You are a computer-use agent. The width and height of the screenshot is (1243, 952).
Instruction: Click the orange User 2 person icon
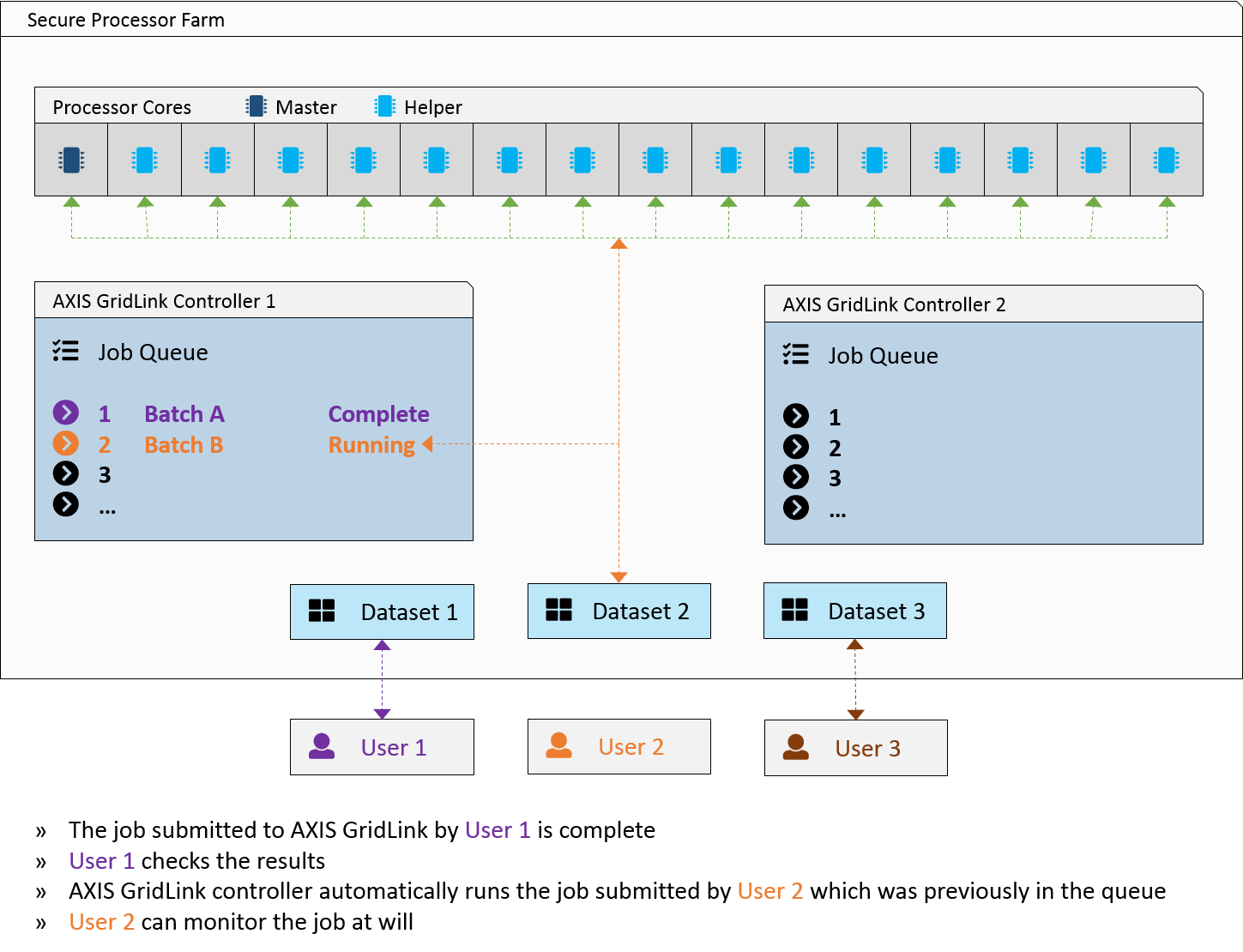[x=559, y=745]
